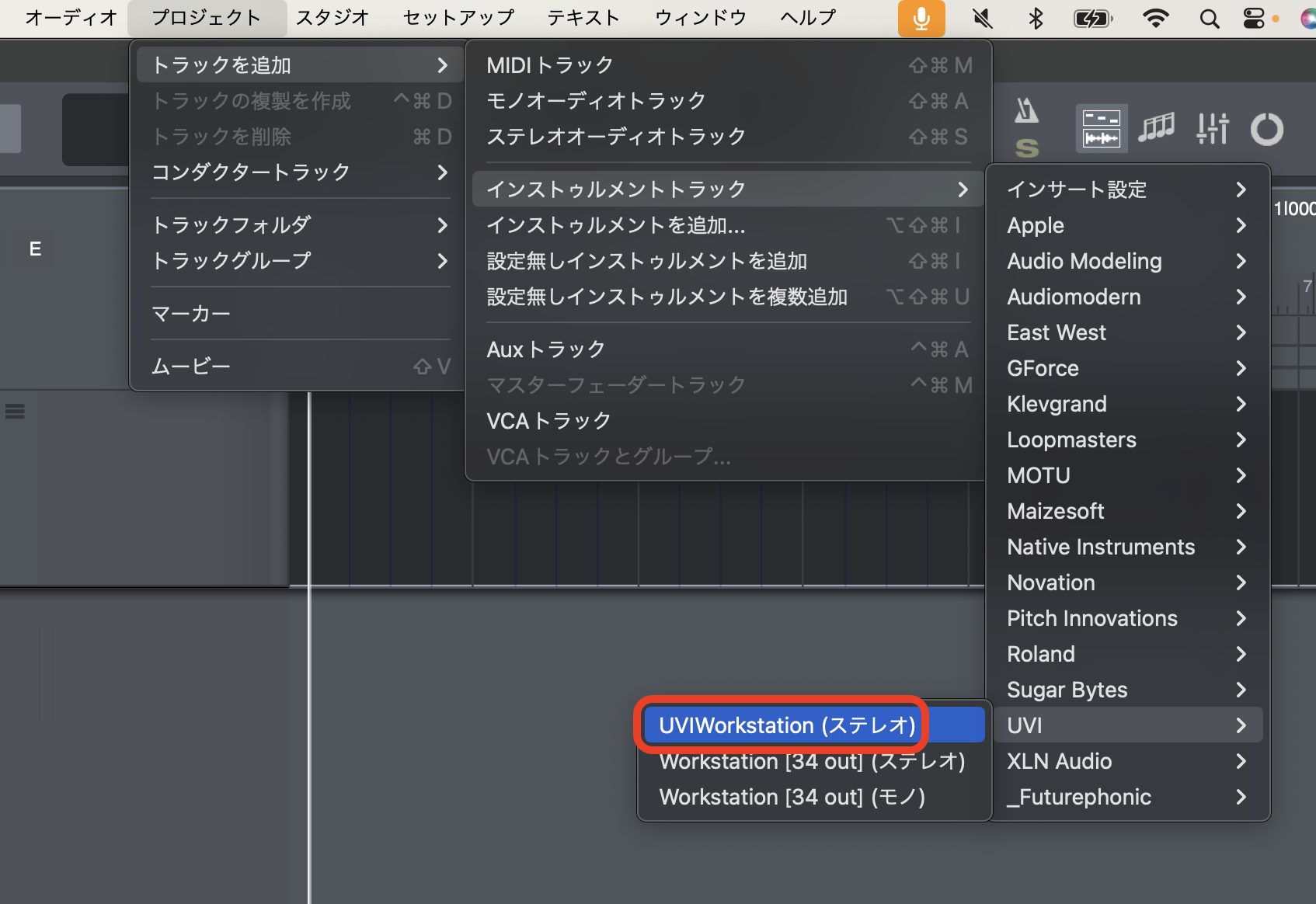Add a VCA トラック

pyautogui.click(x=729, y=421)
